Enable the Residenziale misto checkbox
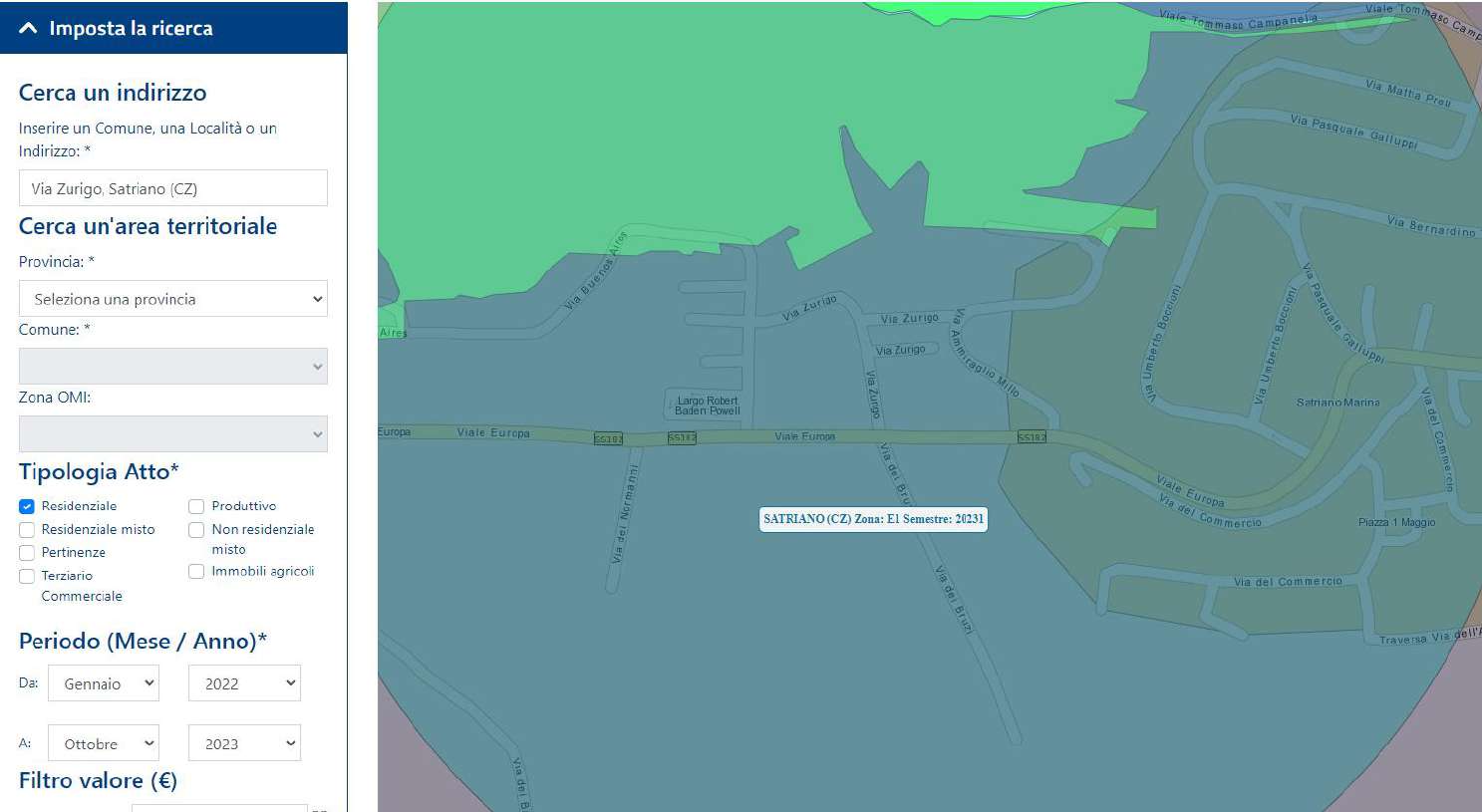The image size is (1482, 812). [27, 530]
